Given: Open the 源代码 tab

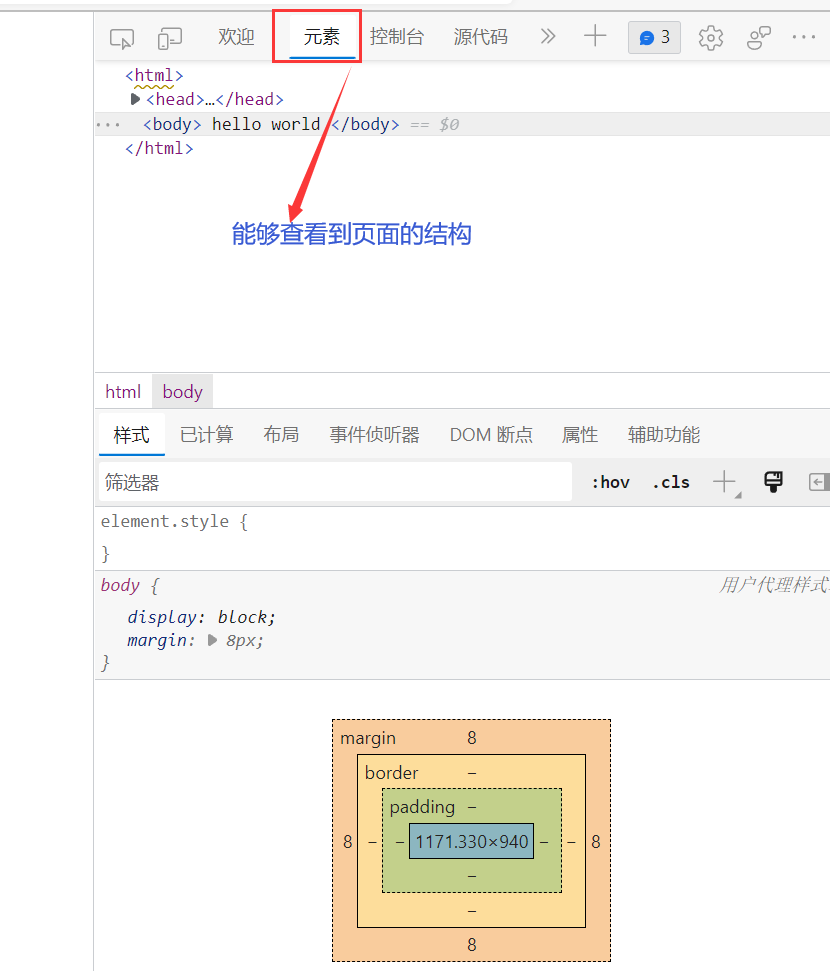Looking at the screenshot, I should pyautogui.click(x=480, y=37).
